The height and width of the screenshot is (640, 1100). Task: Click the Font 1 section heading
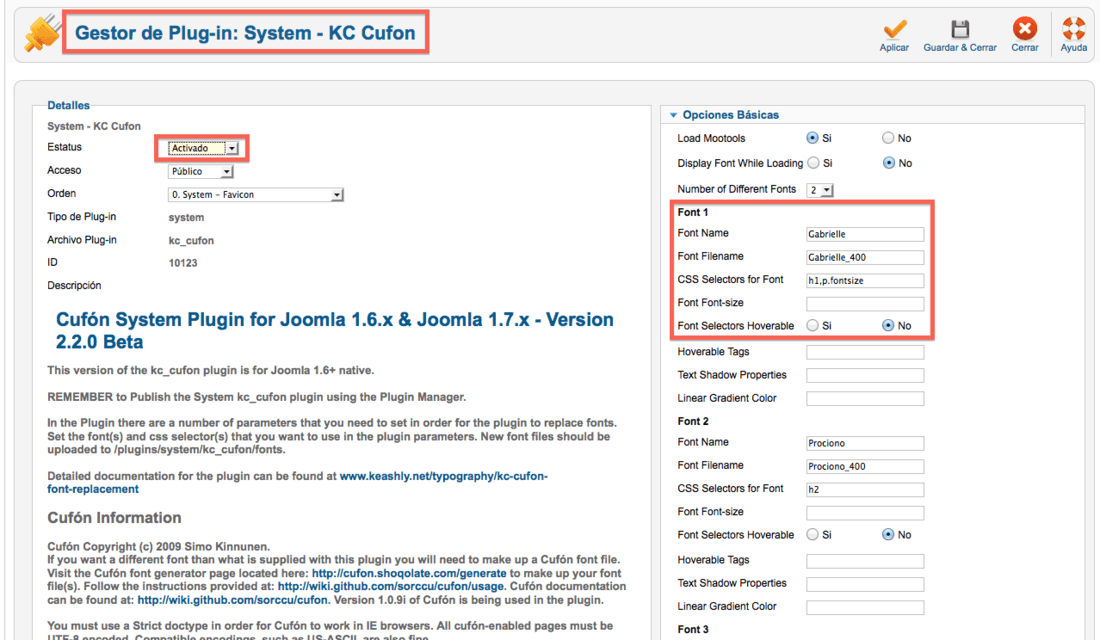click(x=693, y=212)
